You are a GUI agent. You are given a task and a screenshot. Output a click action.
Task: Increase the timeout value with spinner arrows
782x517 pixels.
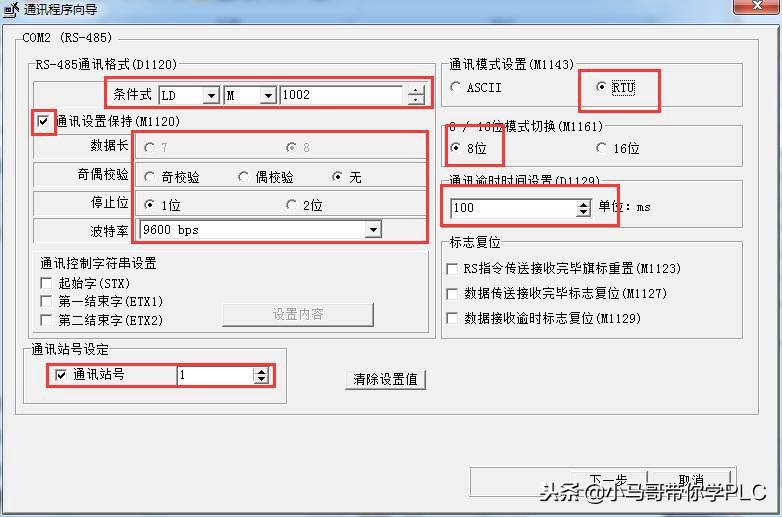[x=583, y=204]
